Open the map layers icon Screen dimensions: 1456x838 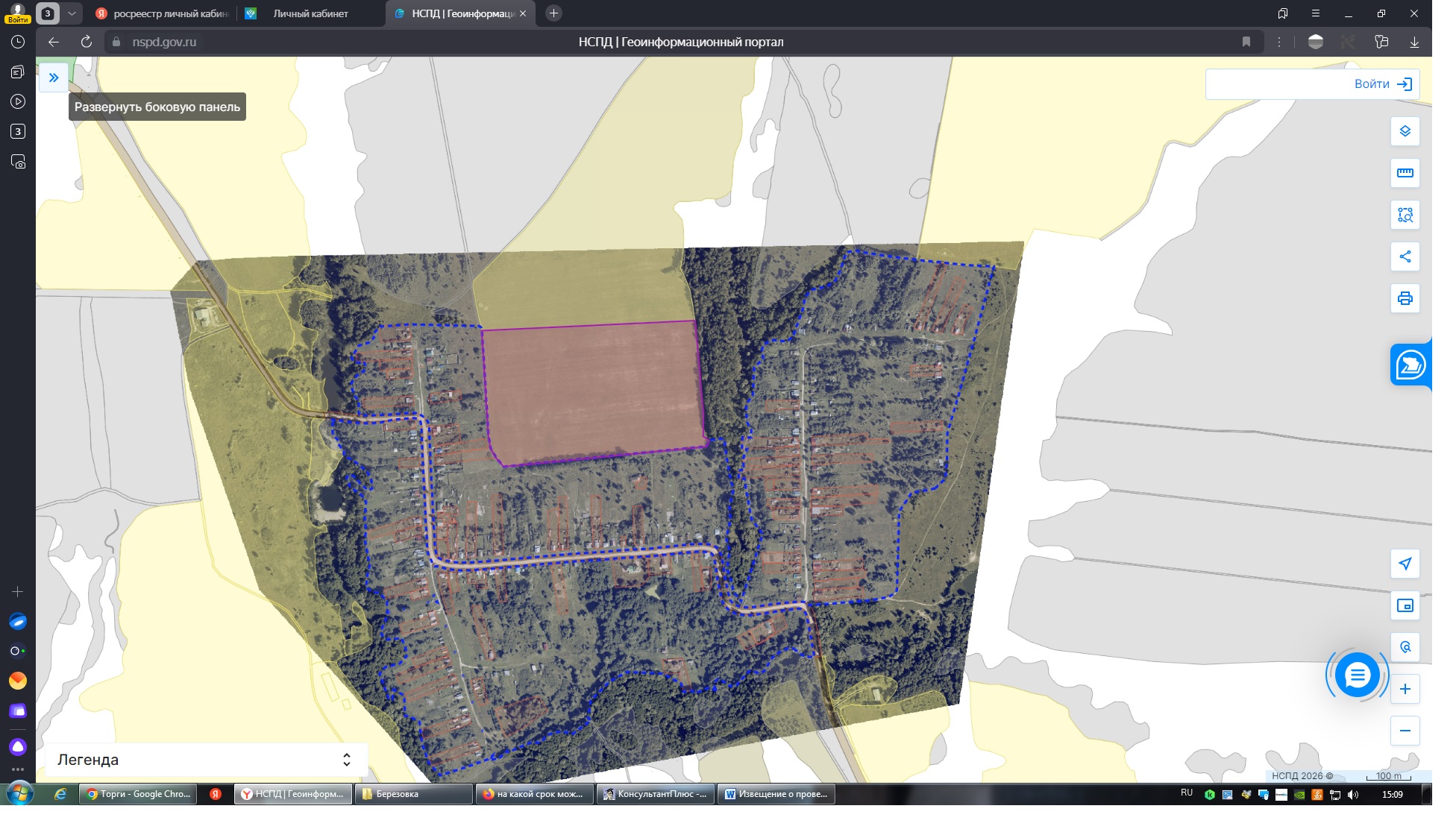[x=1405, y=131]
